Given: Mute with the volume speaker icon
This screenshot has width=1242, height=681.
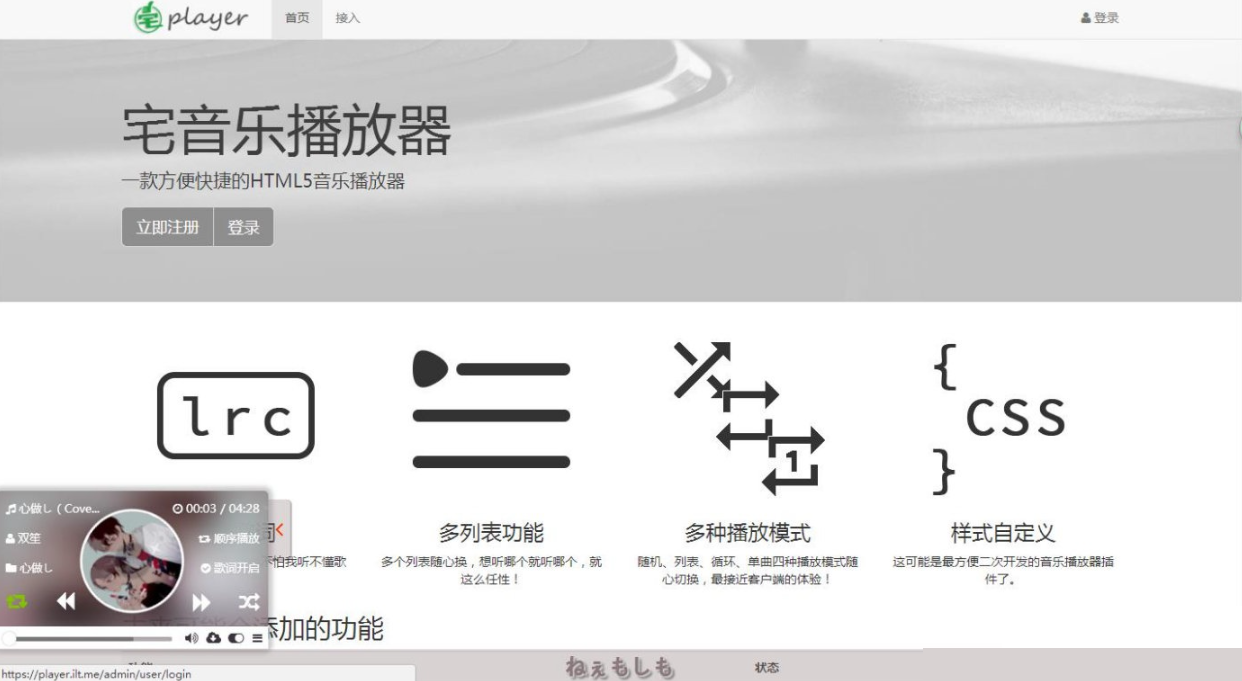Looking at the screenshot, I should point(192,638).
